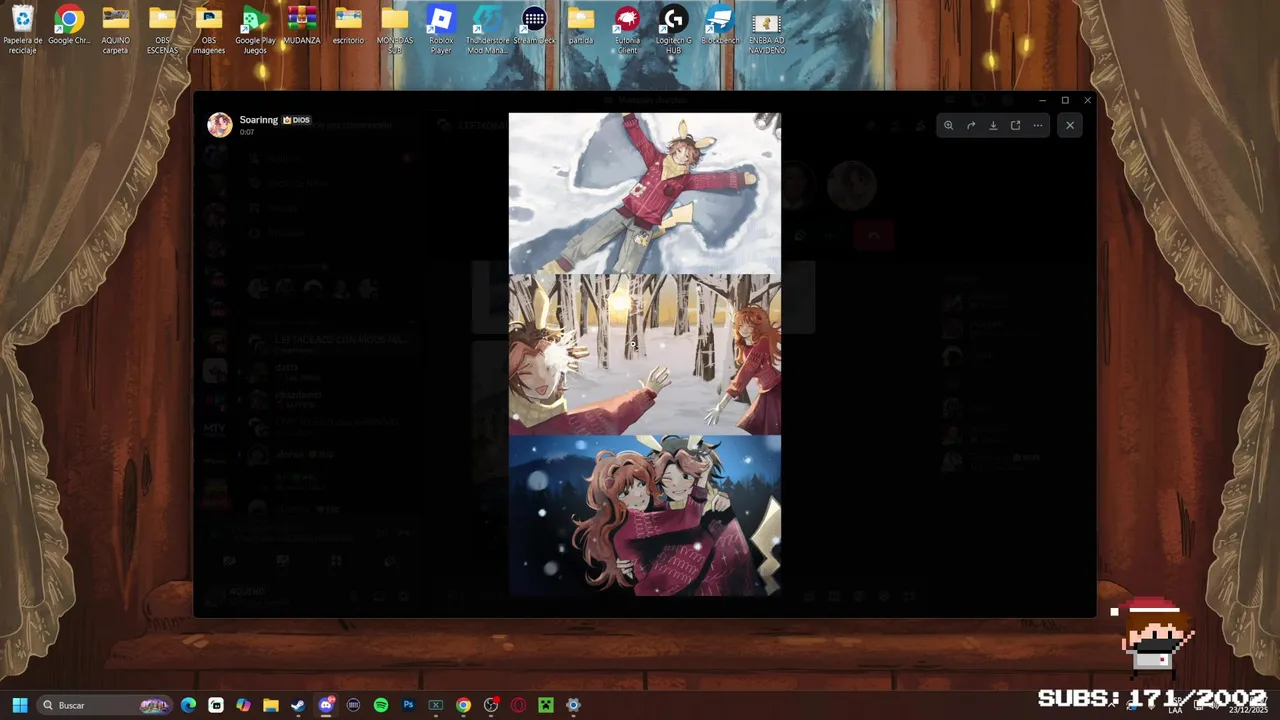Open Google Play Juegos shortcut
The image size is (1280, 720).
pos(255,30)
